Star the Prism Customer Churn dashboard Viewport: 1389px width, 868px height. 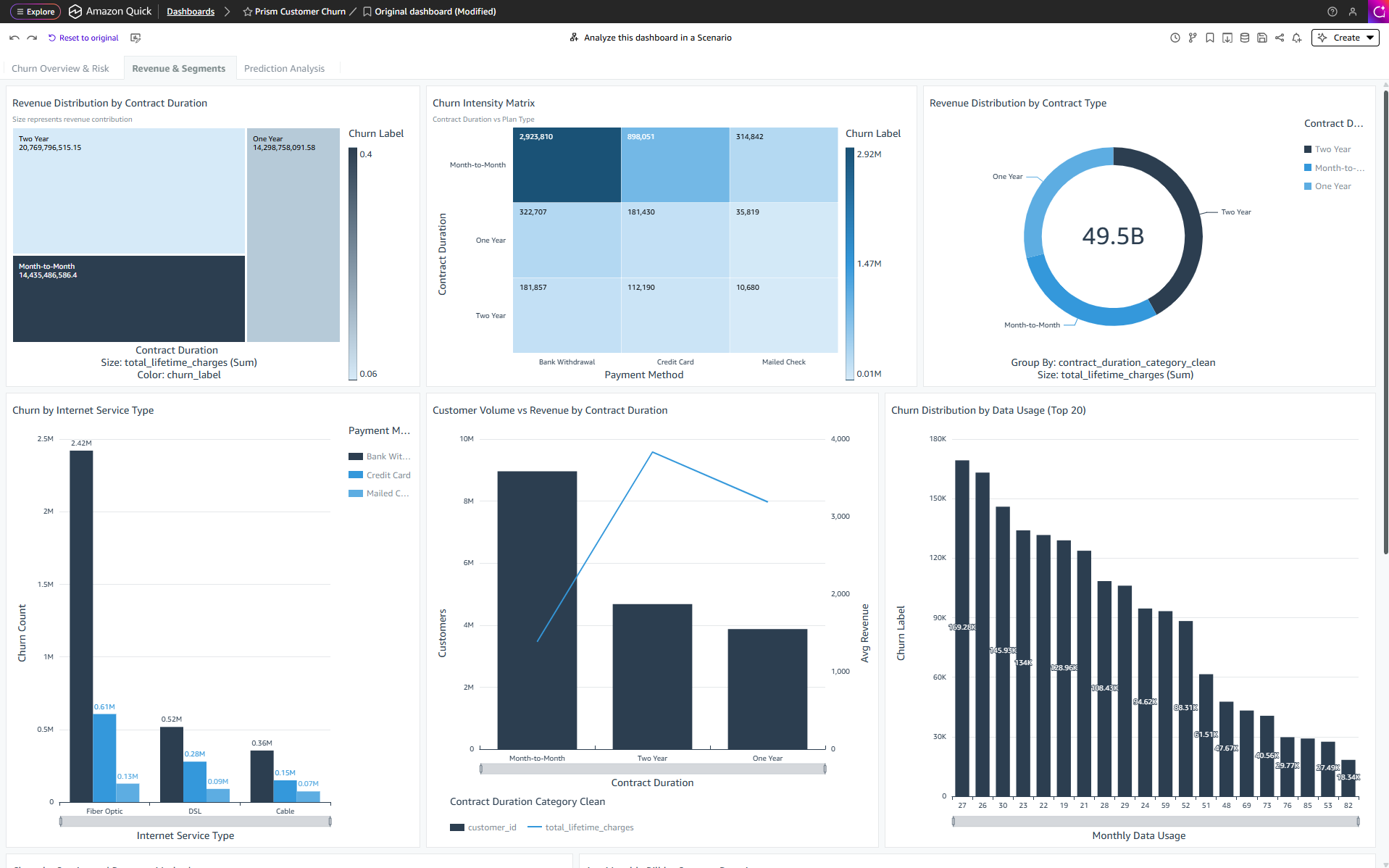click(248, 12)
